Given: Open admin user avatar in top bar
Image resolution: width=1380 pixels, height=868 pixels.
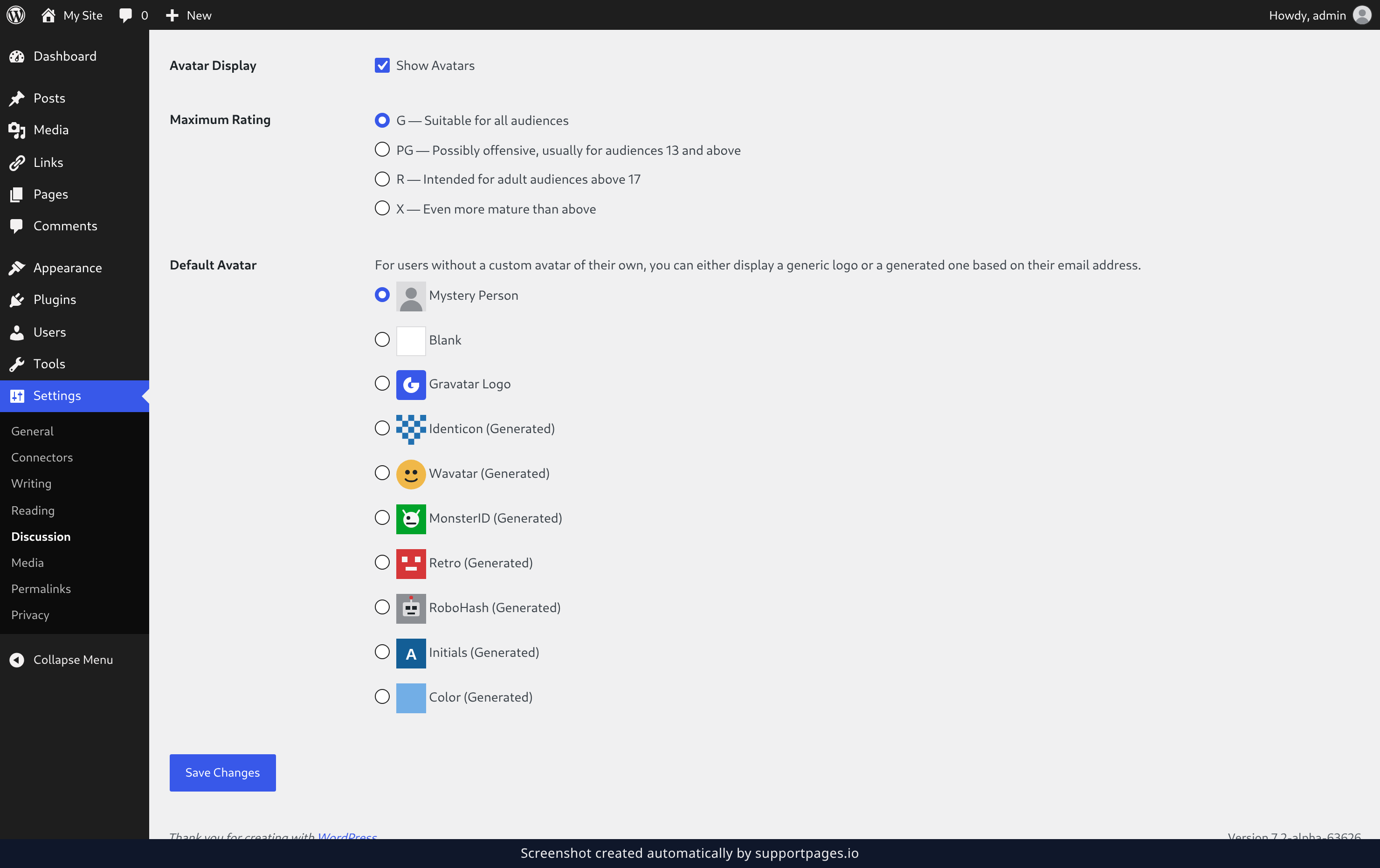Looking at the screenshot, I should point(1362,15).
